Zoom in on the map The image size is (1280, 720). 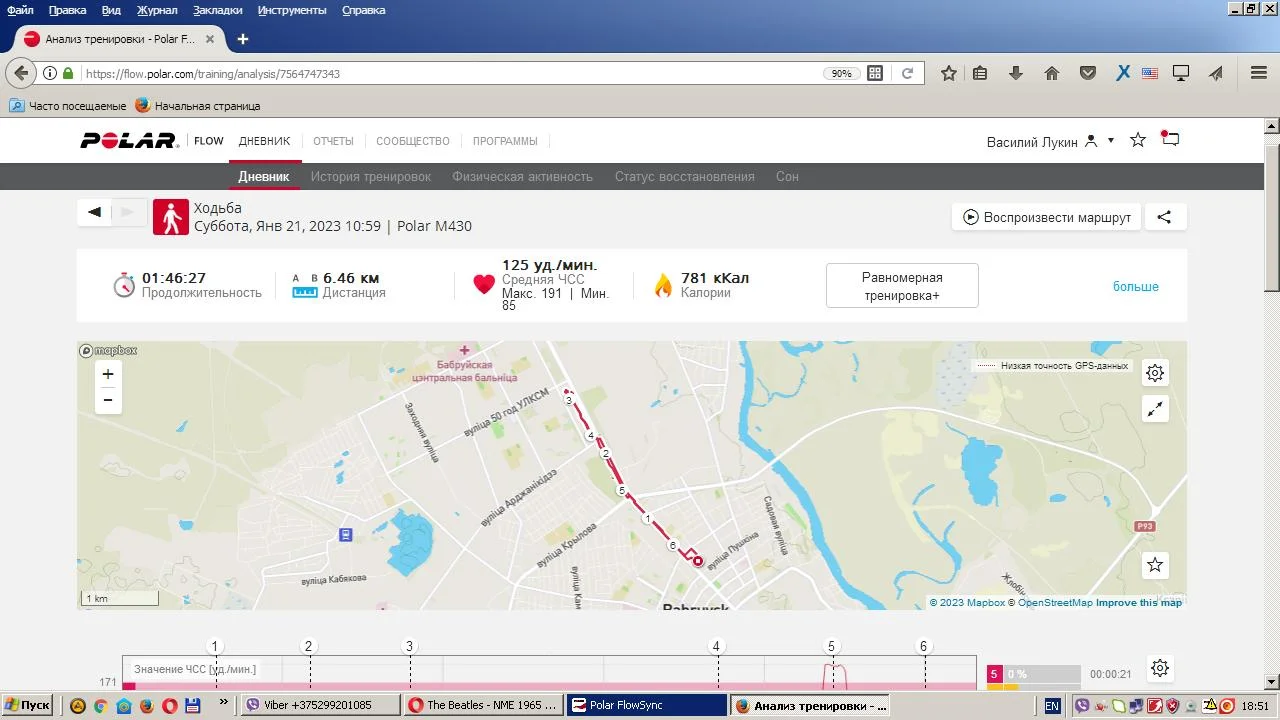108,374
